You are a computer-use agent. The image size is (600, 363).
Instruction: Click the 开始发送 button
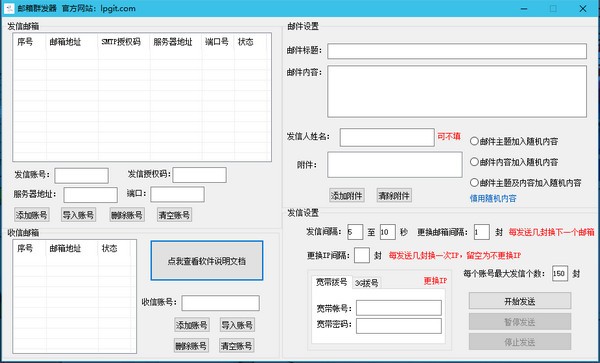point(520,301)
